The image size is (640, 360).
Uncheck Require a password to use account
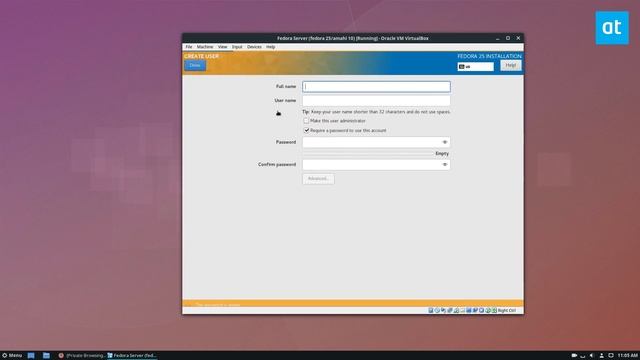306,130
